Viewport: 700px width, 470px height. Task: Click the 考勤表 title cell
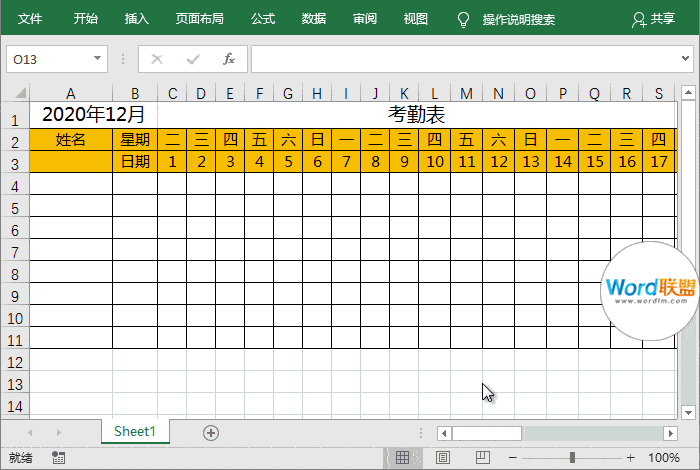417,115
